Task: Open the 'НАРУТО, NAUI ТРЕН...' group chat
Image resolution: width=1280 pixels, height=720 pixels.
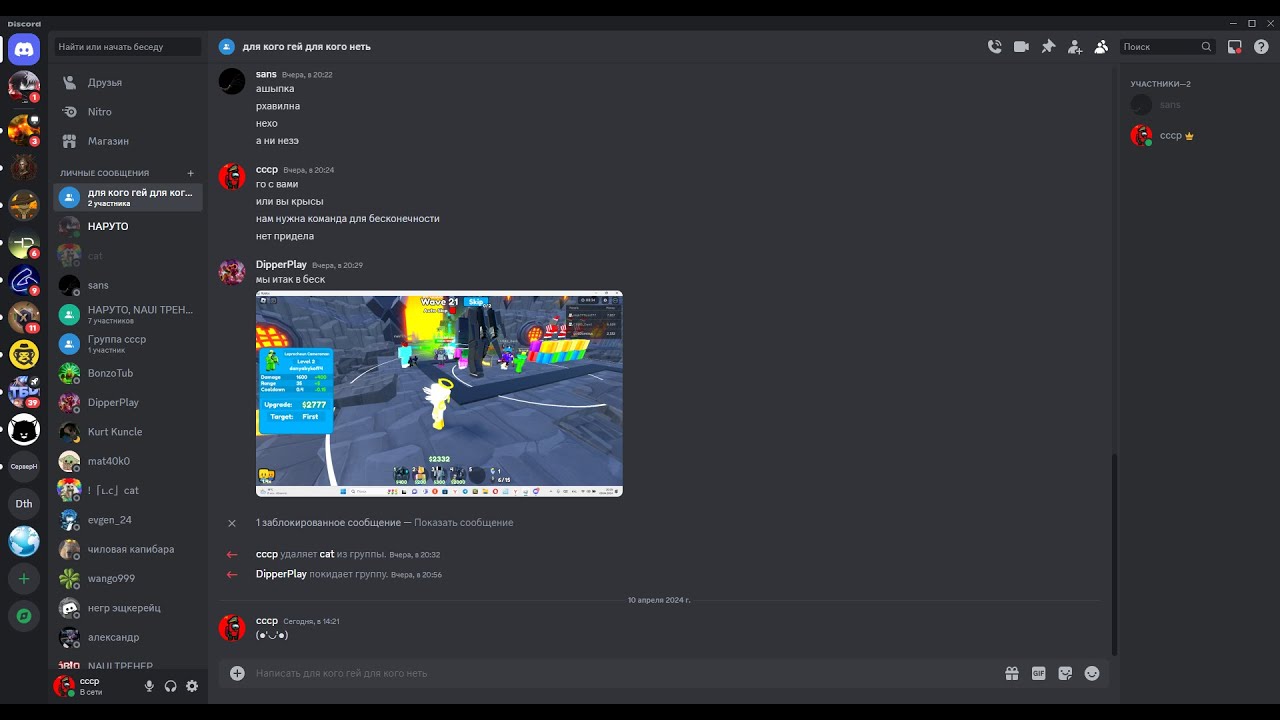Action: 128,314
